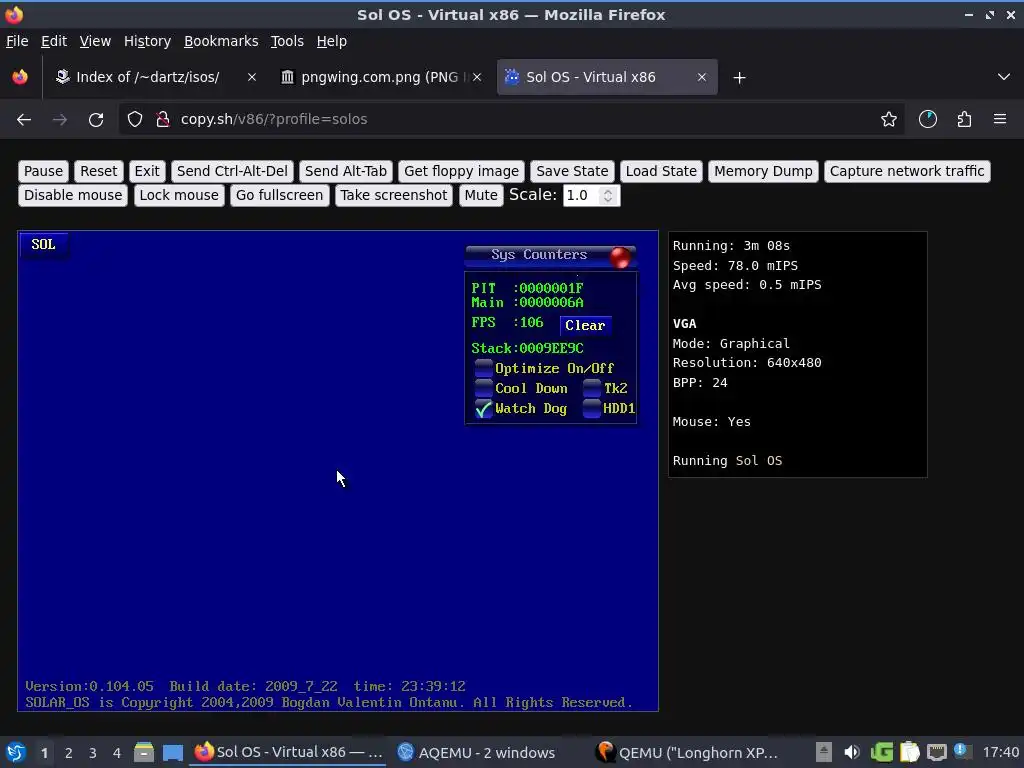Viewport: 1024px width, 768px height.
Task: Open the Bookmarks menu
Action: pyautogui.click(x=221, y=41)
